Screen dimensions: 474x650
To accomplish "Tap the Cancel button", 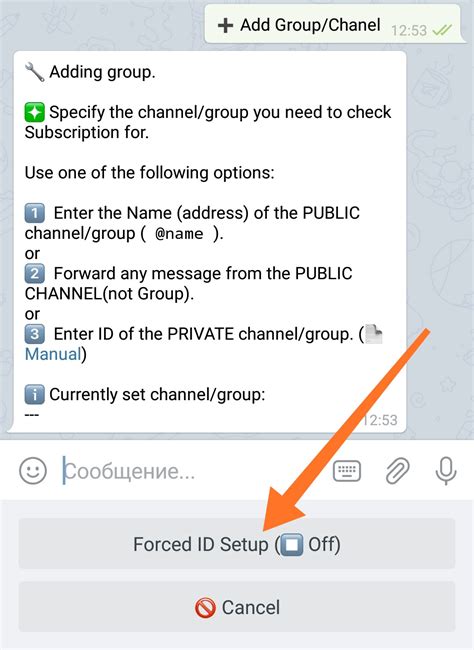I will (x=237, y=607).
